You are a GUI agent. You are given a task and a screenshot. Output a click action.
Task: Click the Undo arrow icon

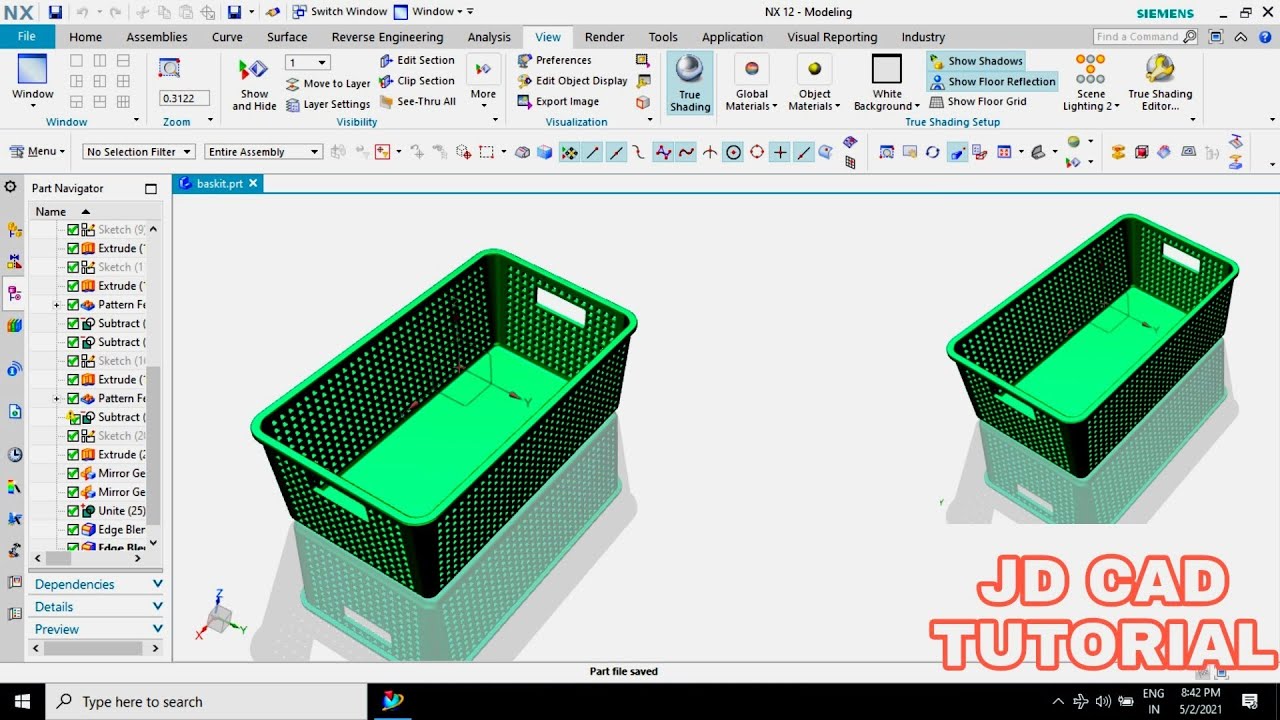(82, 12)
